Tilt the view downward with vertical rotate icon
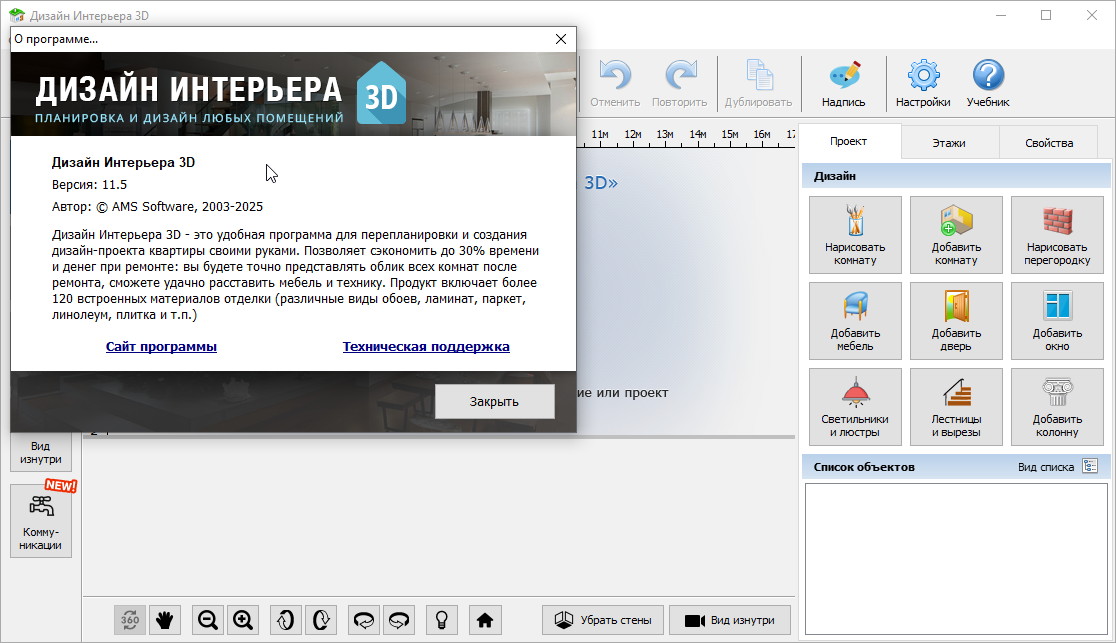The image size is (1116, 643). 321,620
